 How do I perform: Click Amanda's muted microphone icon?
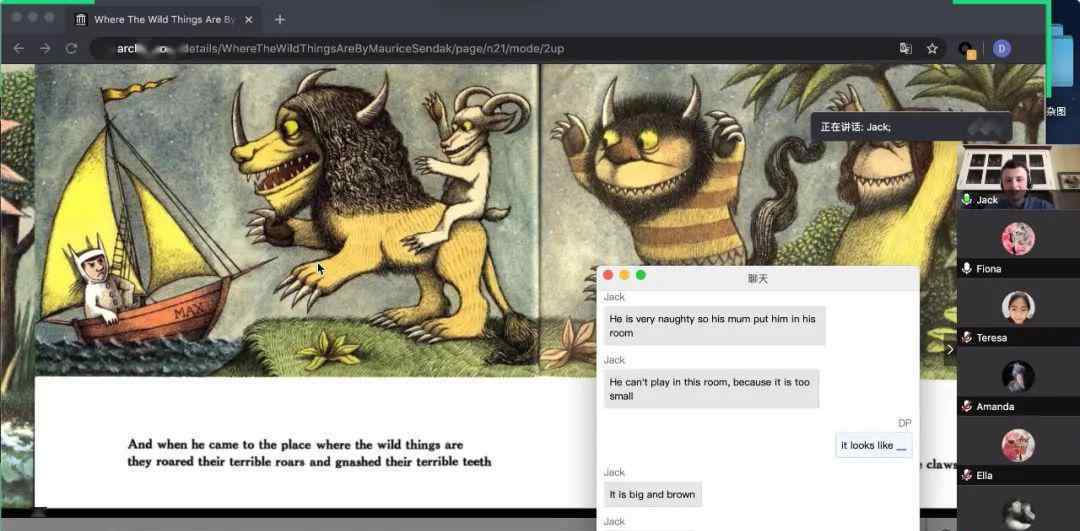966,406
